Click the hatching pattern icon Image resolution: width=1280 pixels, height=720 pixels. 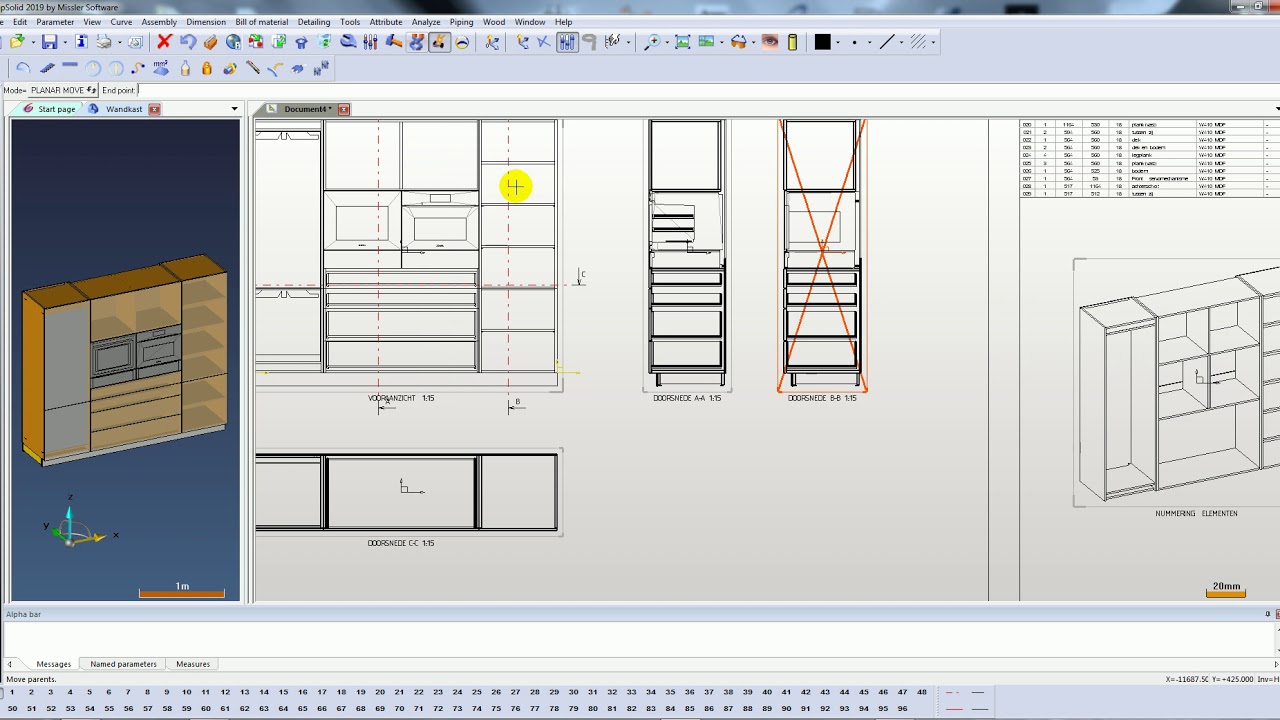click(917, 42)
